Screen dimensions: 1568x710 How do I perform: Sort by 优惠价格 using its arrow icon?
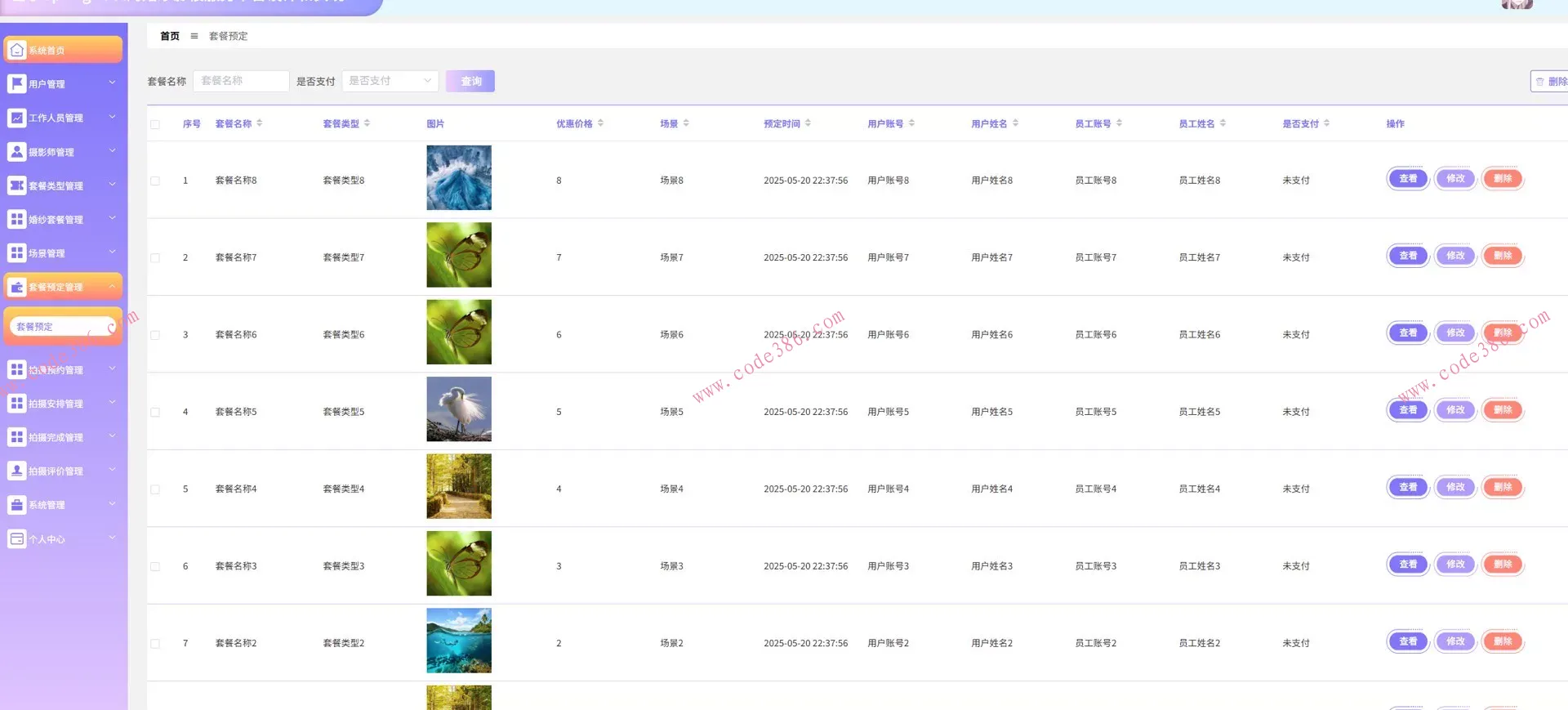[601, 123]
